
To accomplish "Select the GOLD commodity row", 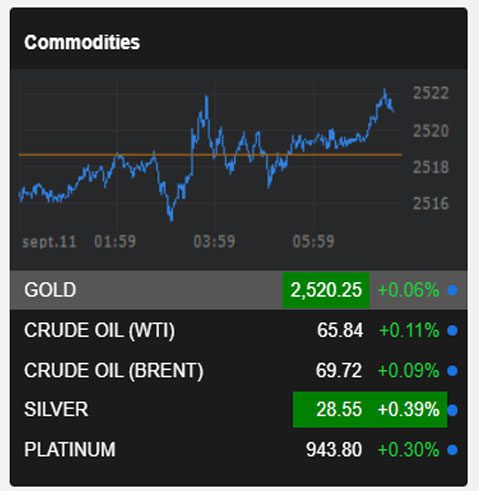I will pos(239,290).
